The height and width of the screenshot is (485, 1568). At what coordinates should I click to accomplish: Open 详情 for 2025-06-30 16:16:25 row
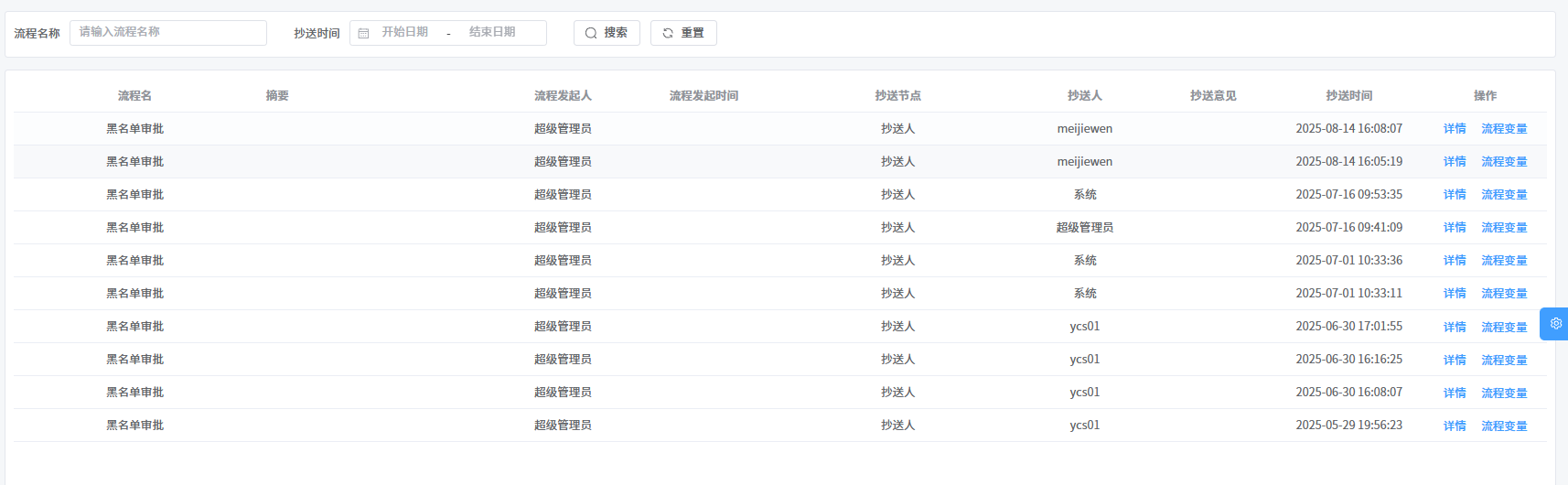pos(1455,360)
